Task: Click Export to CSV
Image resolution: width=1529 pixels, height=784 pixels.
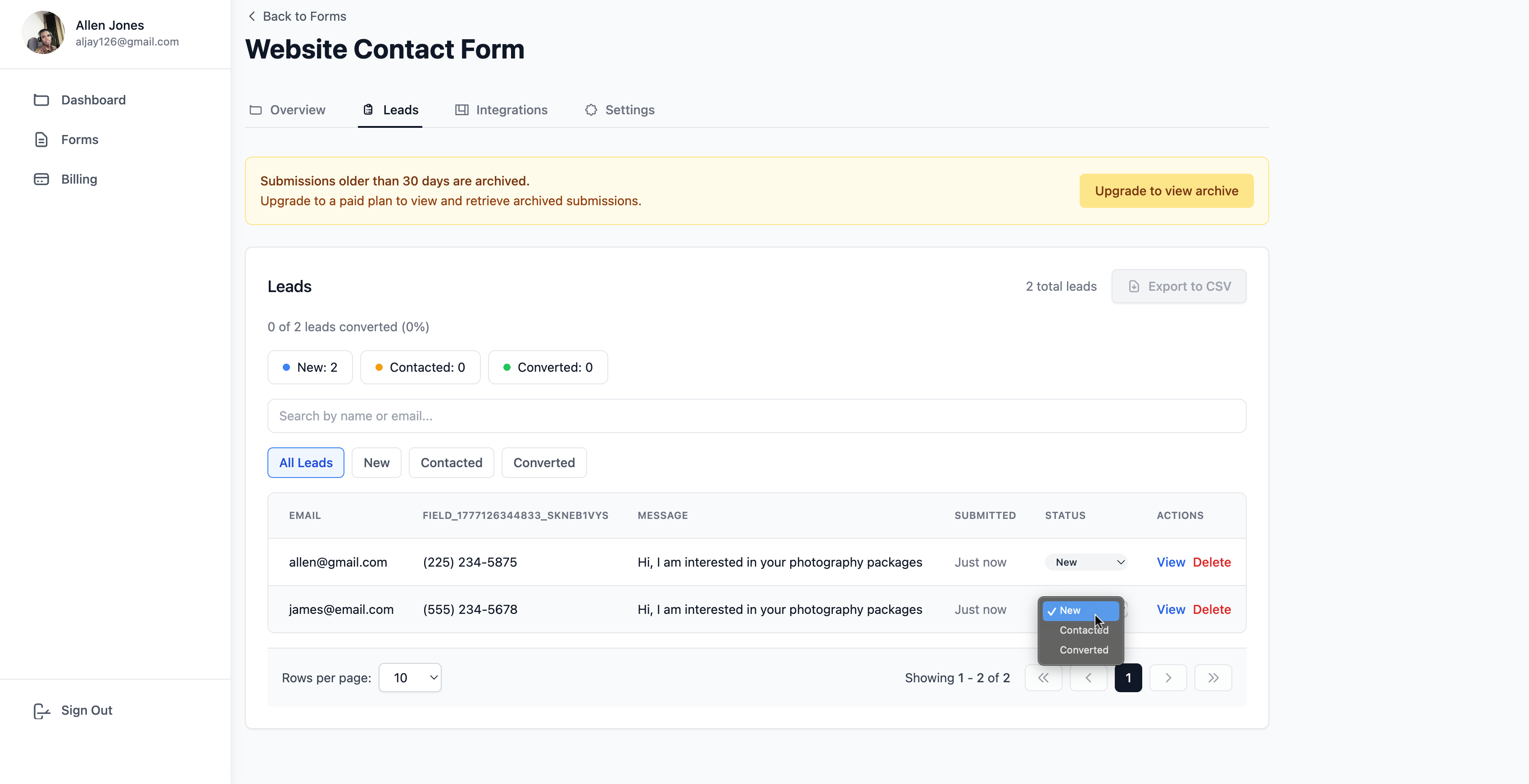Action: [x=1179, y=286]
